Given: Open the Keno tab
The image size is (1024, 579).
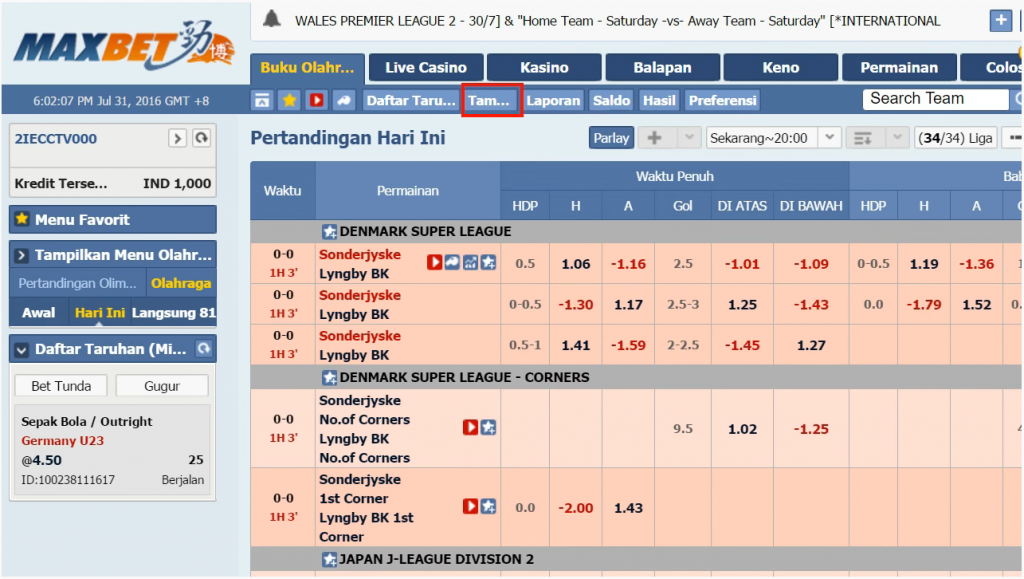Looking at the screenshot, I should [780, 68].
